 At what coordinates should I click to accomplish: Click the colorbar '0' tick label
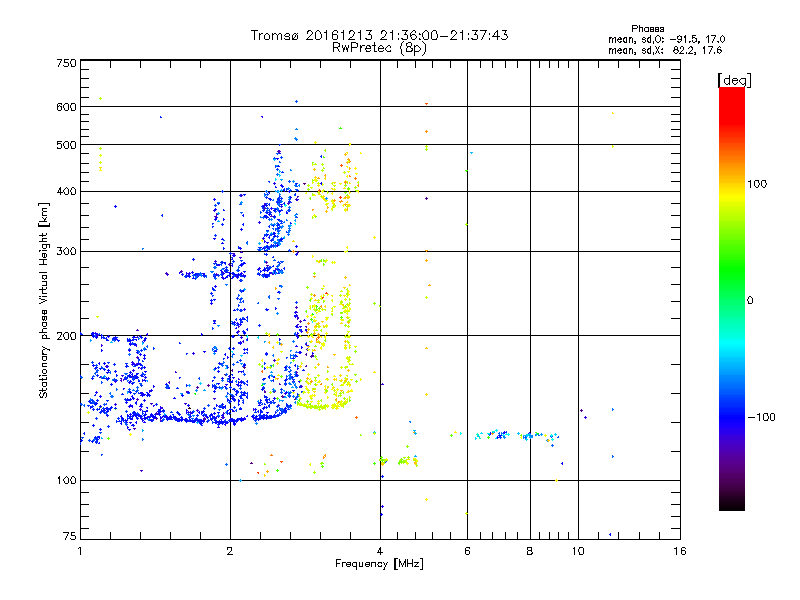[x=749, y=300]
